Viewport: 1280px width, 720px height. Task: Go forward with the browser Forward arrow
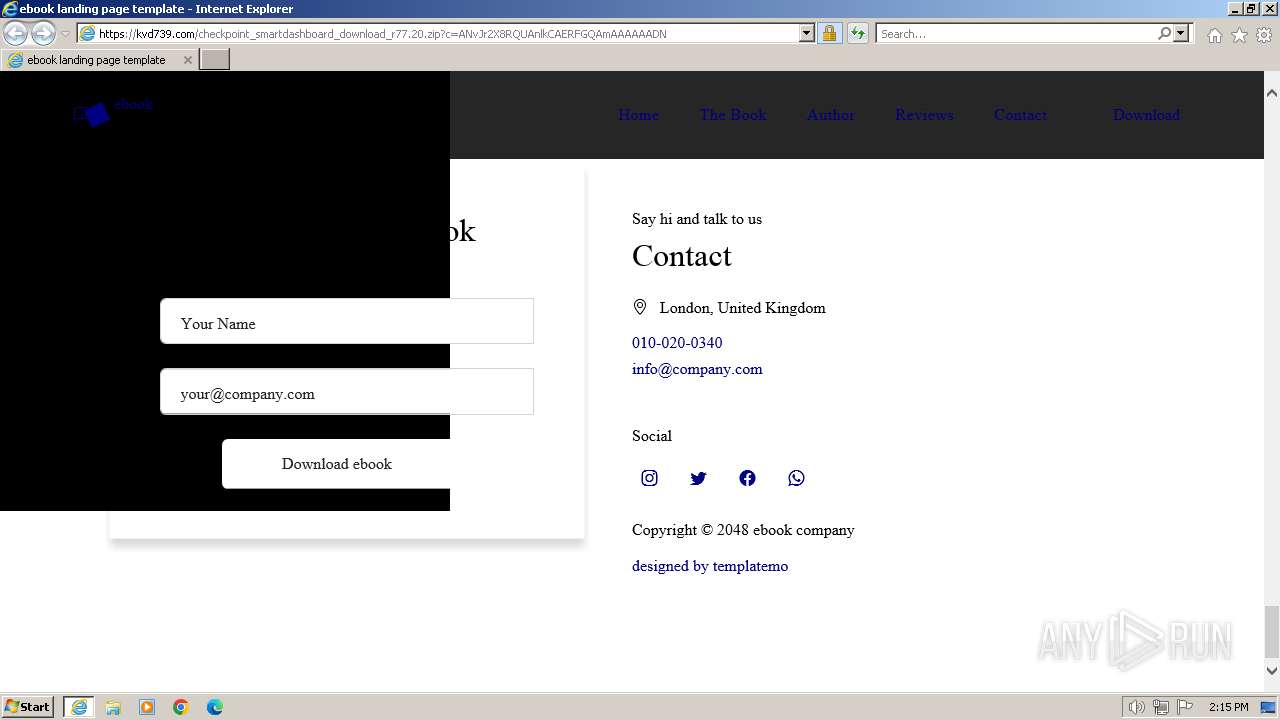[x=43, y=33]
